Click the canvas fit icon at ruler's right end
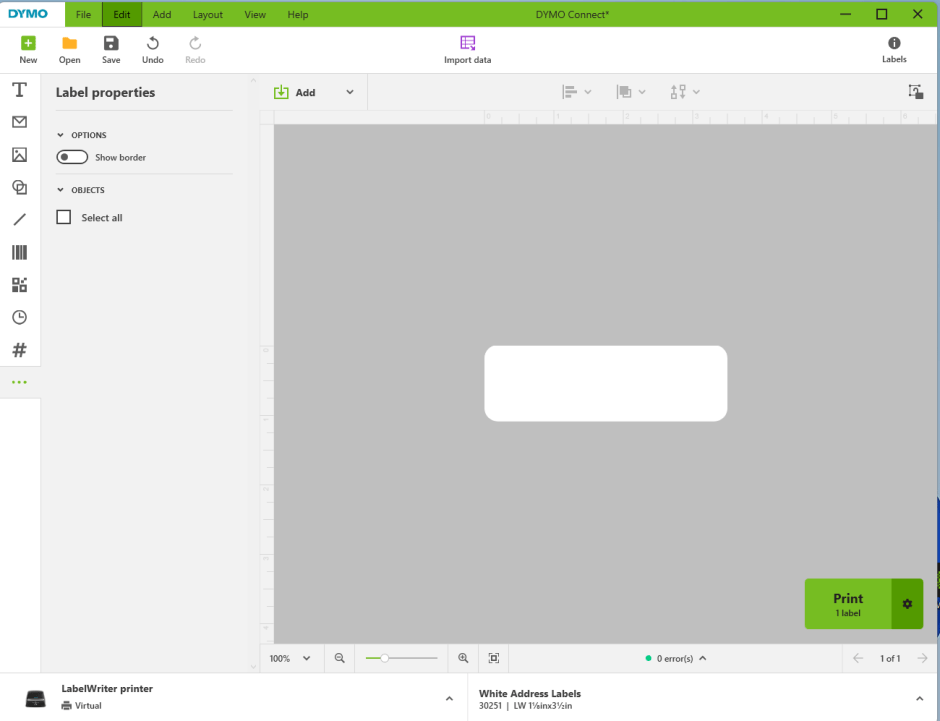940x721 pixels. 915,92
